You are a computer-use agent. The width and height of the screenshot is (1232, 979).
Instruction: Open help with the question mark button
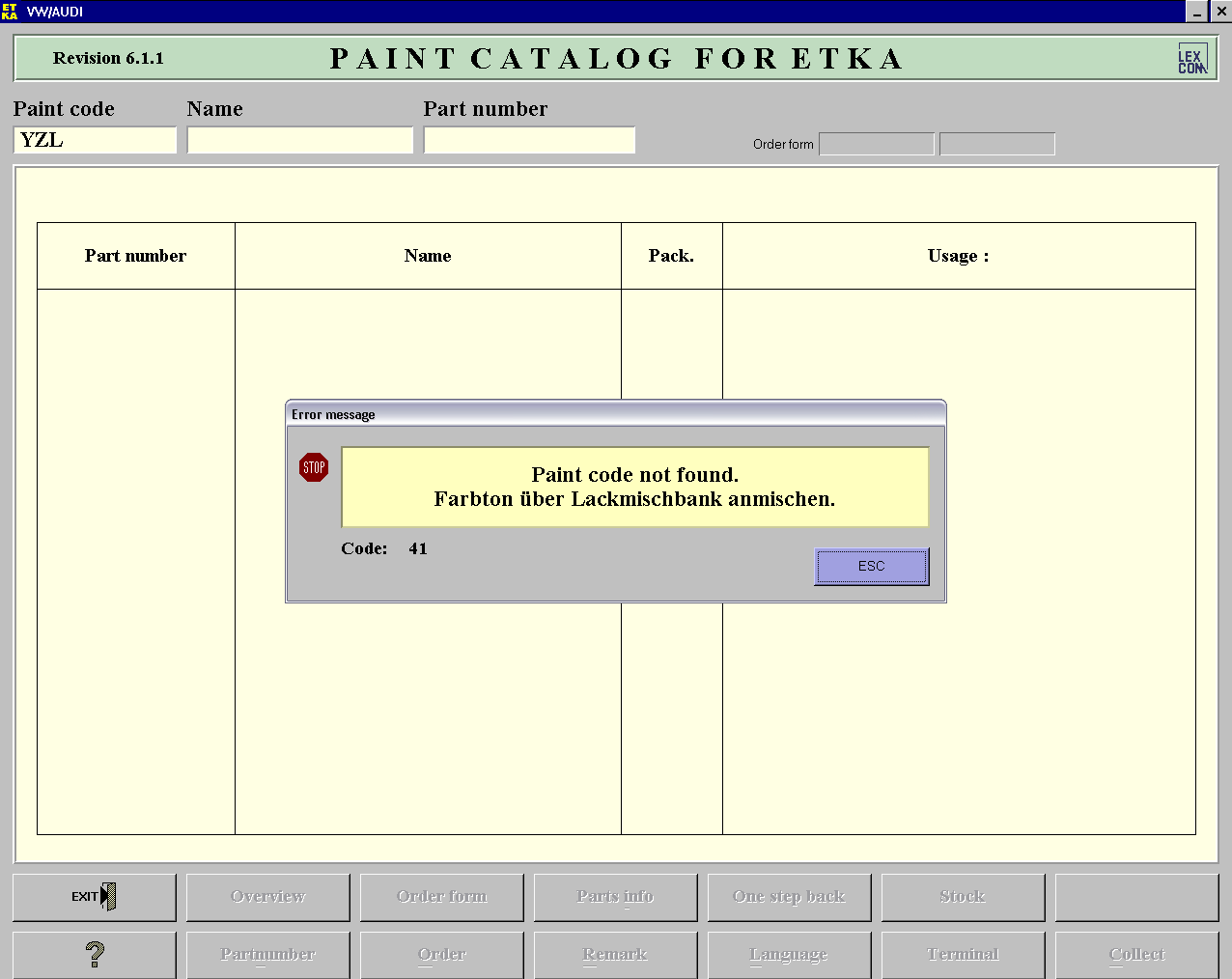(95, 955)
